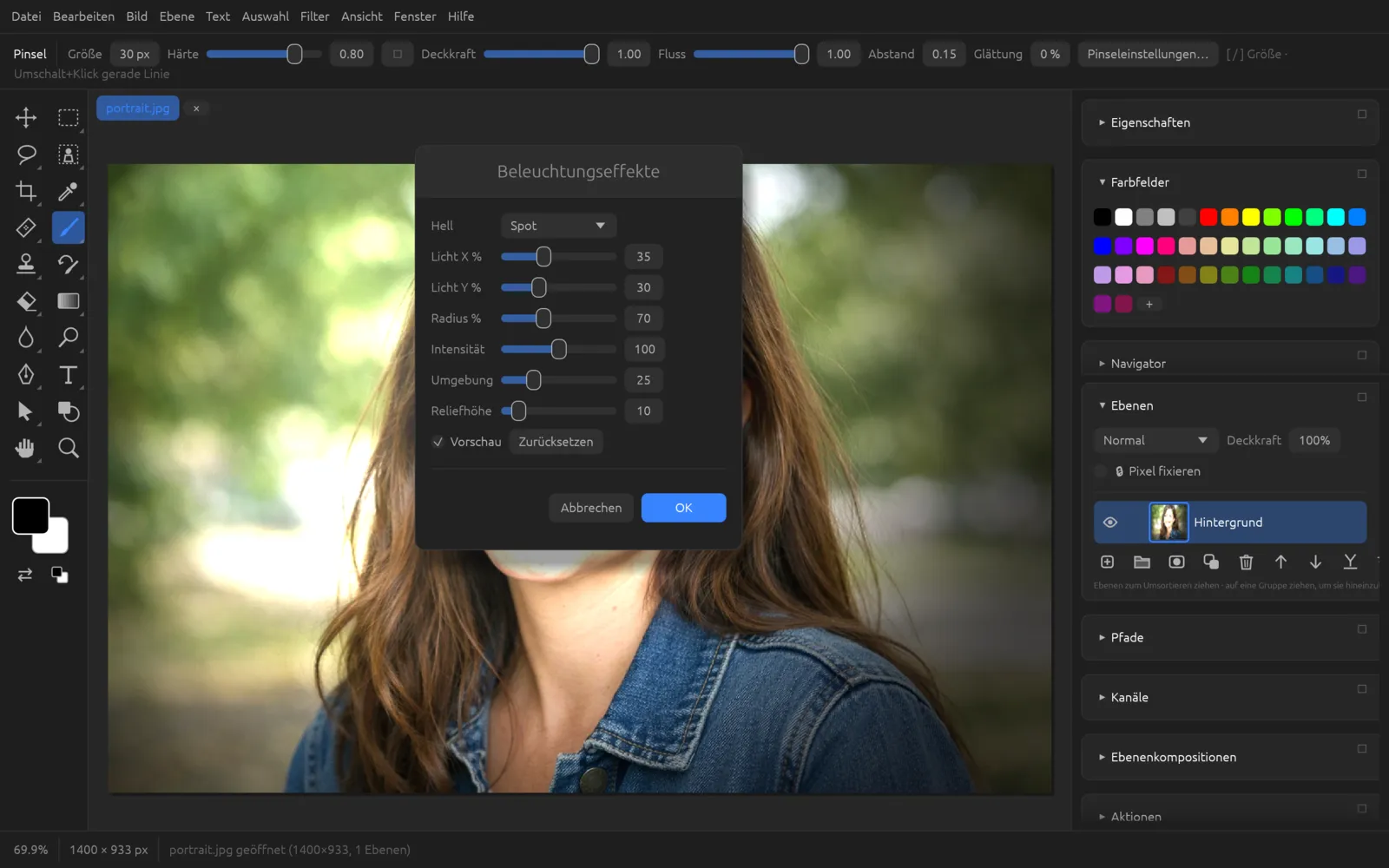Select the Clone Stamp tool
1389x868 pixels.
pos(26,264)
